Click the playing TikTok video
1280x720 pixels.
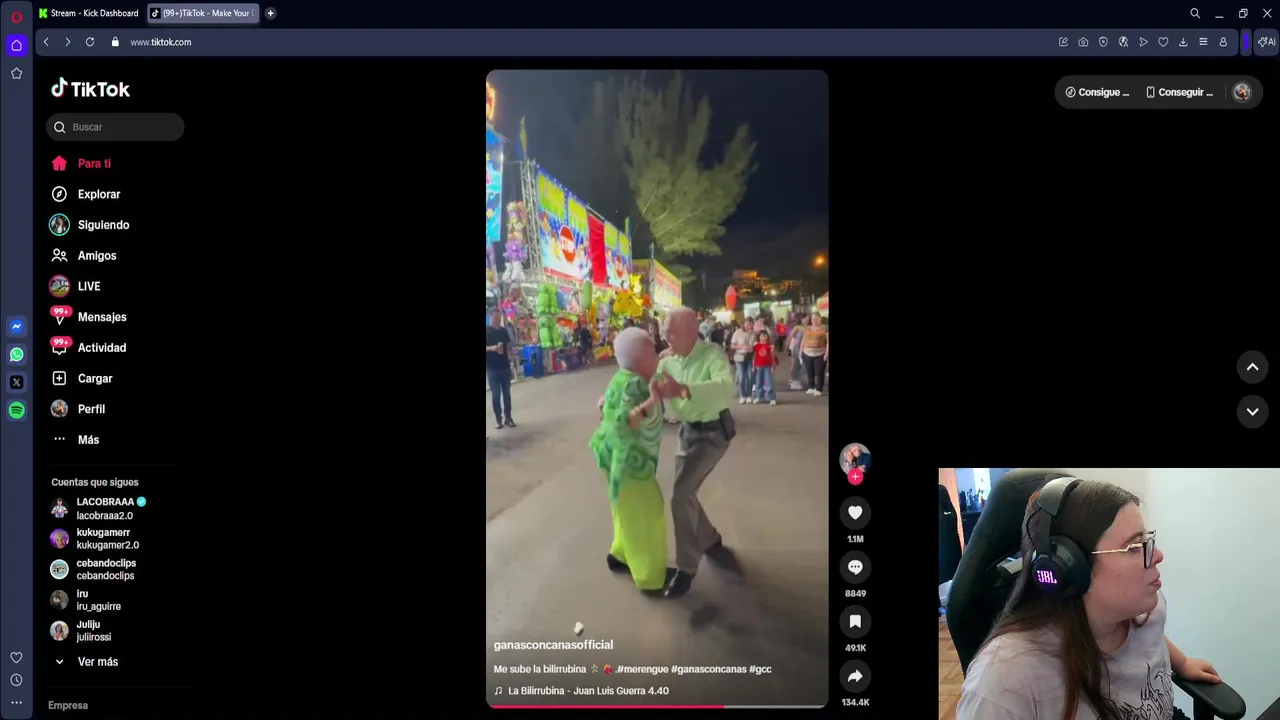click(657, 389)
